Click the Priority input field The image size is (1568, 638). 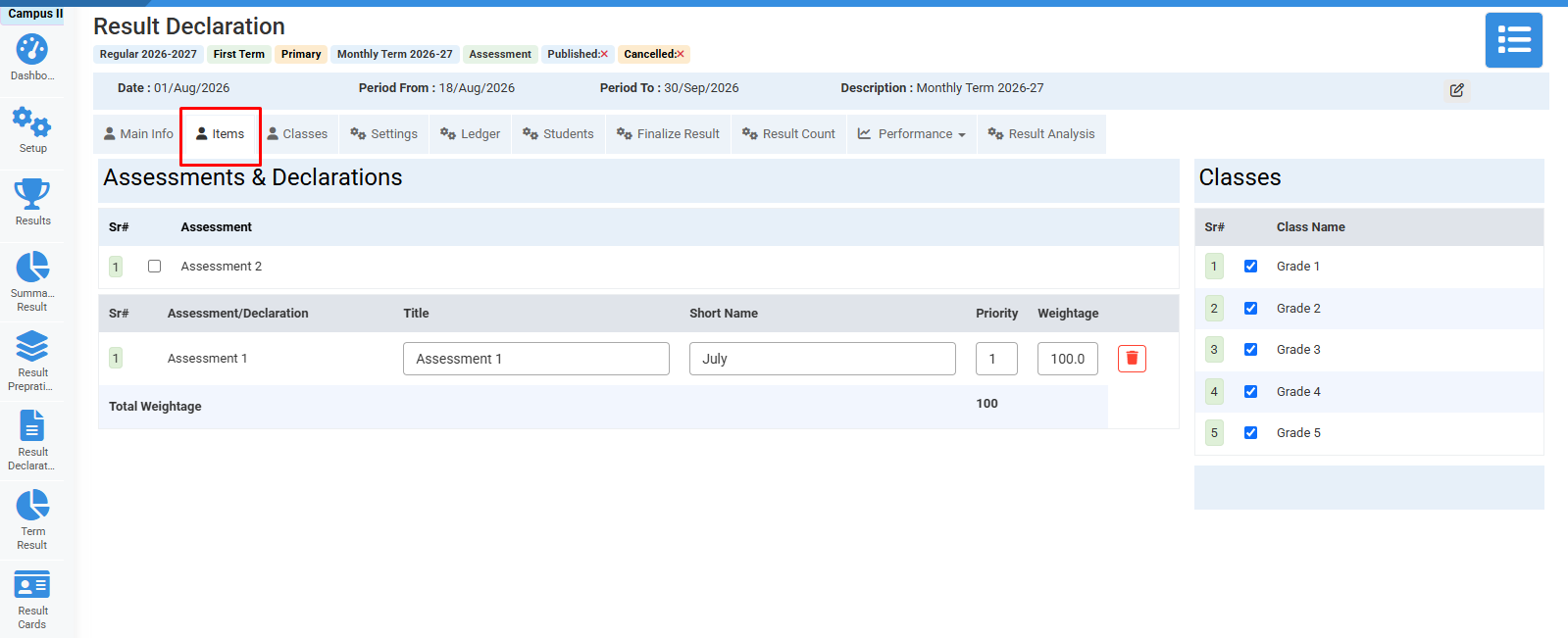(996, 359)
